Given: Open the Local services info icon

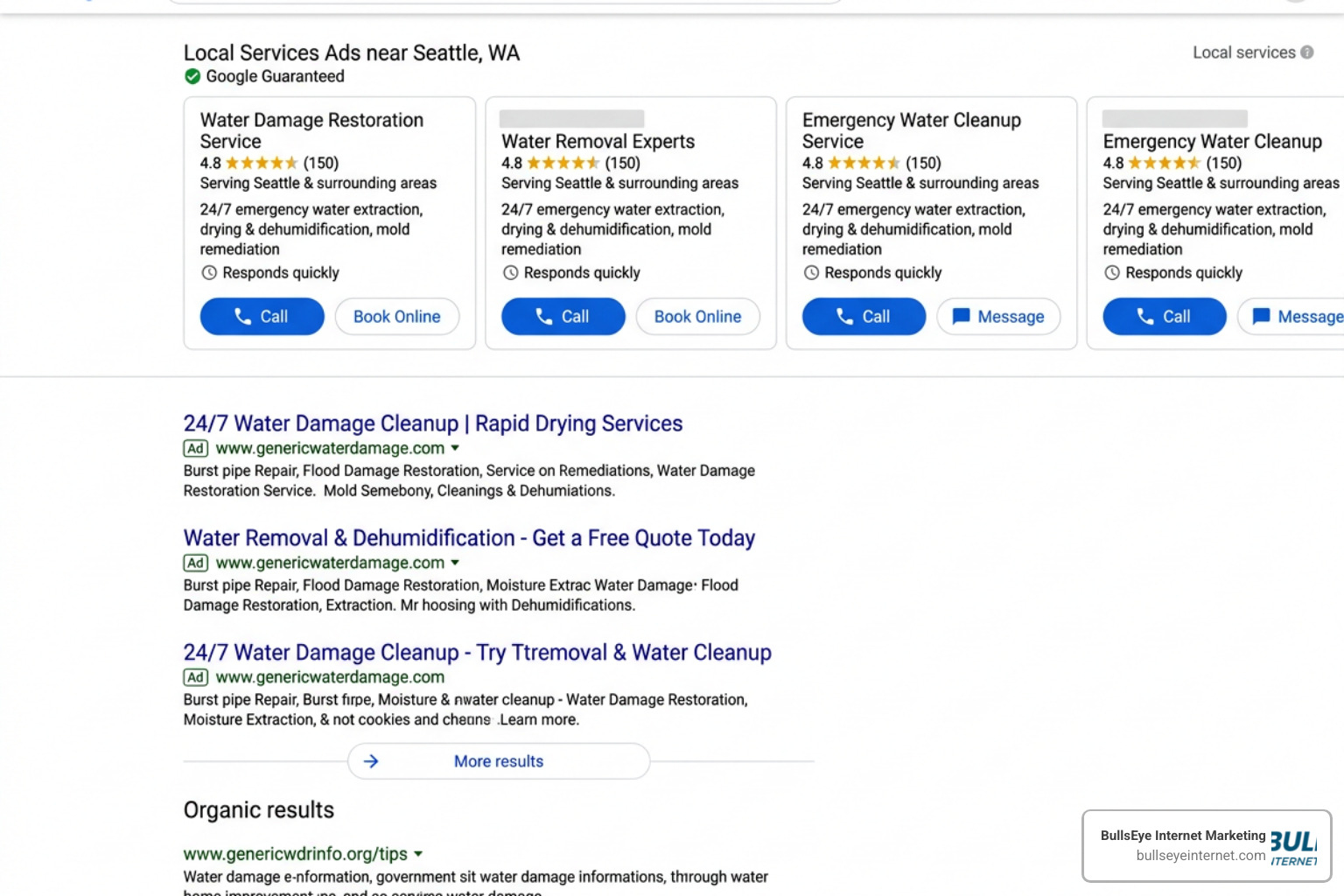Looking at the screenshot, I should [x=1306, y=52].
